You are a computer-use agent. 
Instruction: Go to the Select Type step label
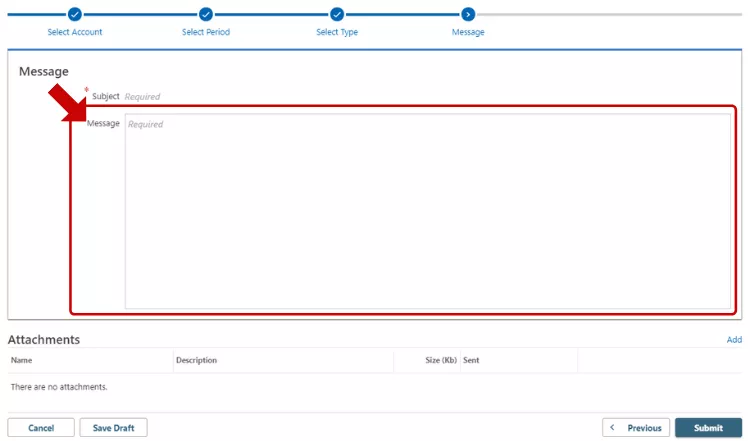pyautogui.click(x=337, y=32)
